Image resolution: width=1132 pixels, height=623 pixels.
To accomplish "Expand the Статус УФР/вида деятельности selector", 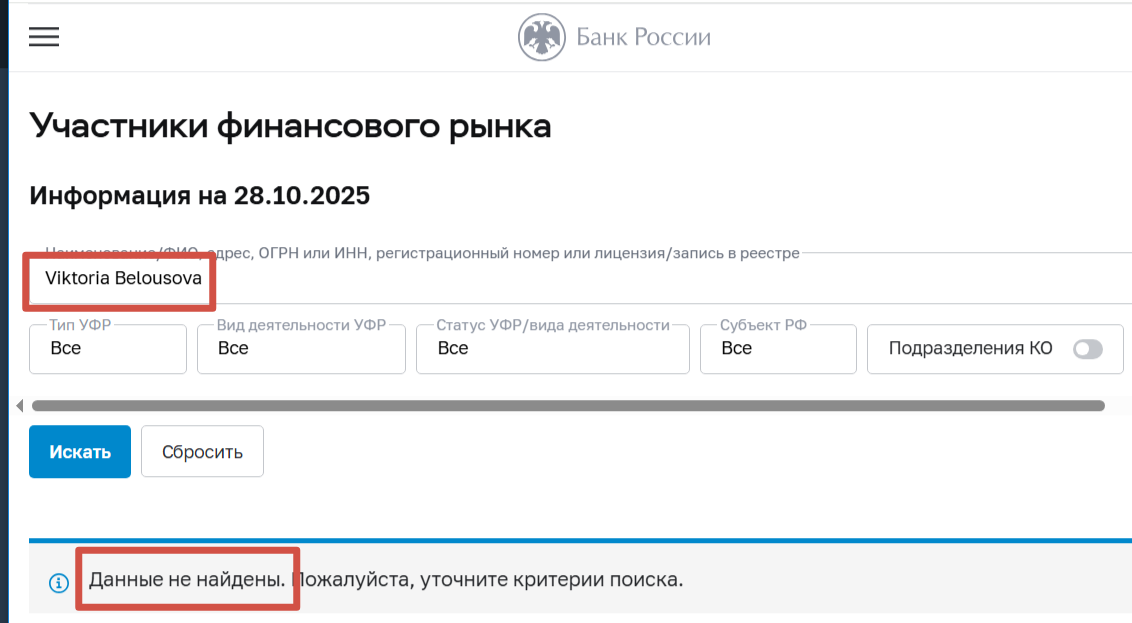I will tap(552, 348).
